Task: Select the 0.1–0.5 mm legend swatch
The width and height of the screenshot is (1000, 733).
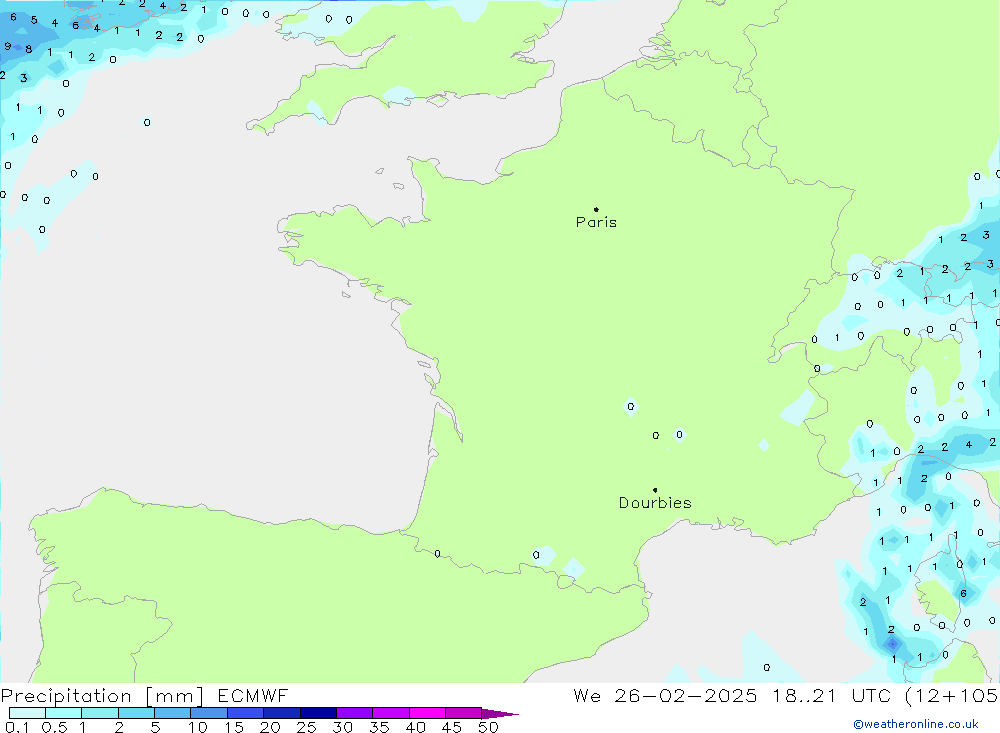Action: tap(27, 713)
